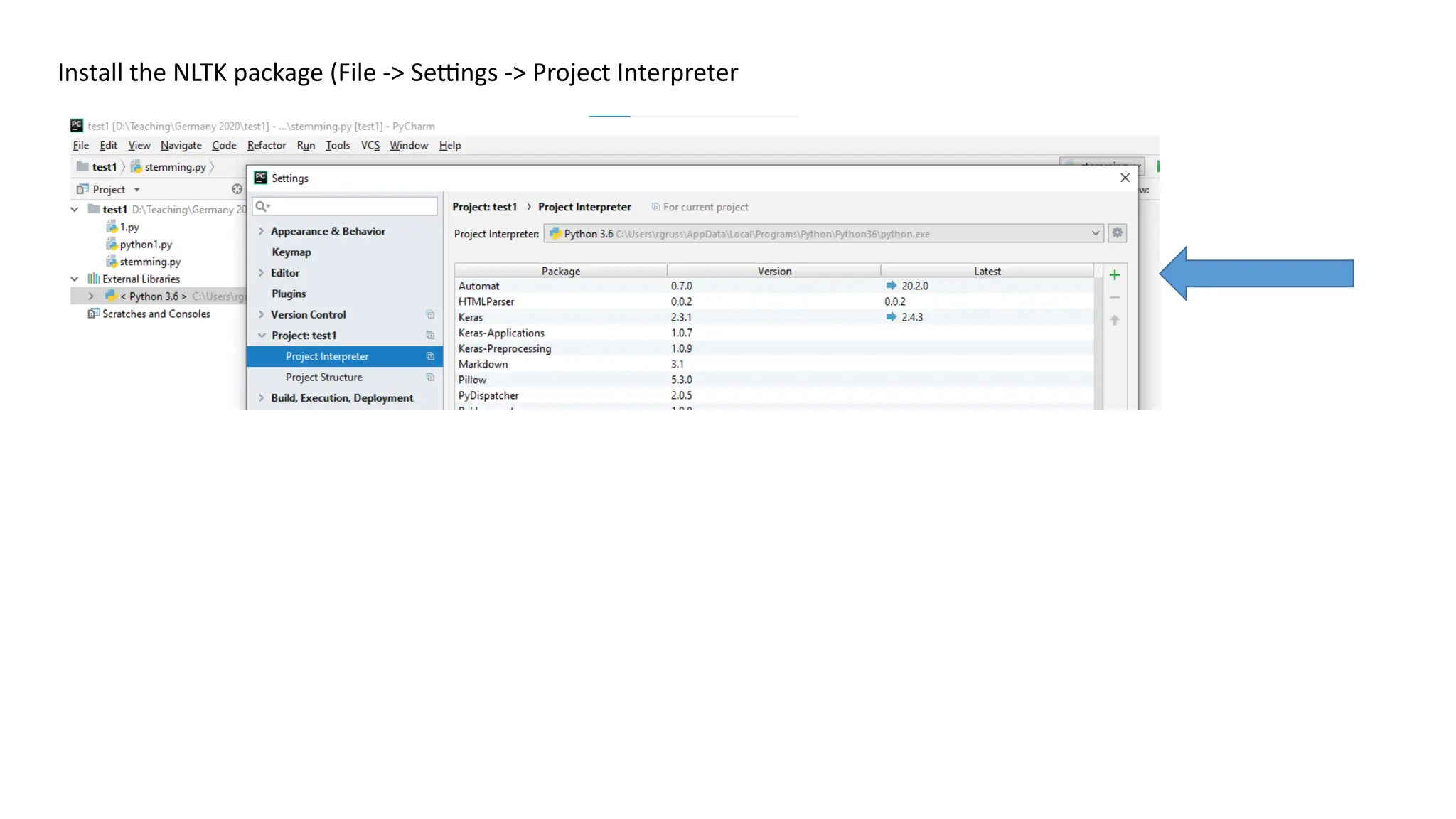Viewport: 1456px width, 819px height.
Task: Select the Pillow package row
Action: (x=774, y=380)
